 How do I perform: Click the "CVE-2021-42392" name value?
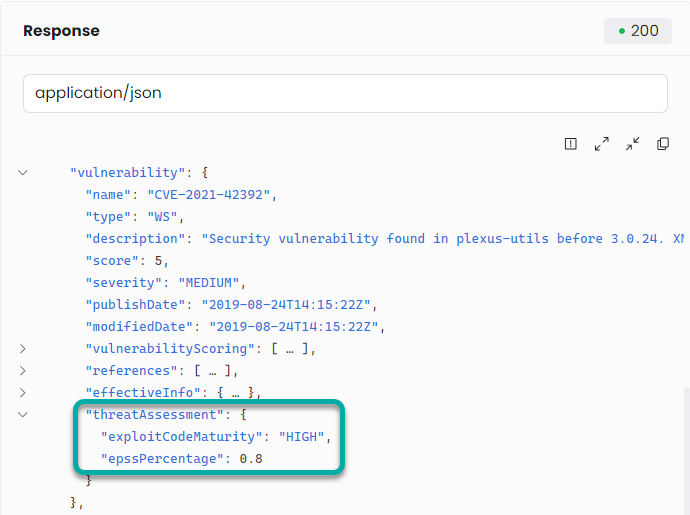click(x=208, y=195)
